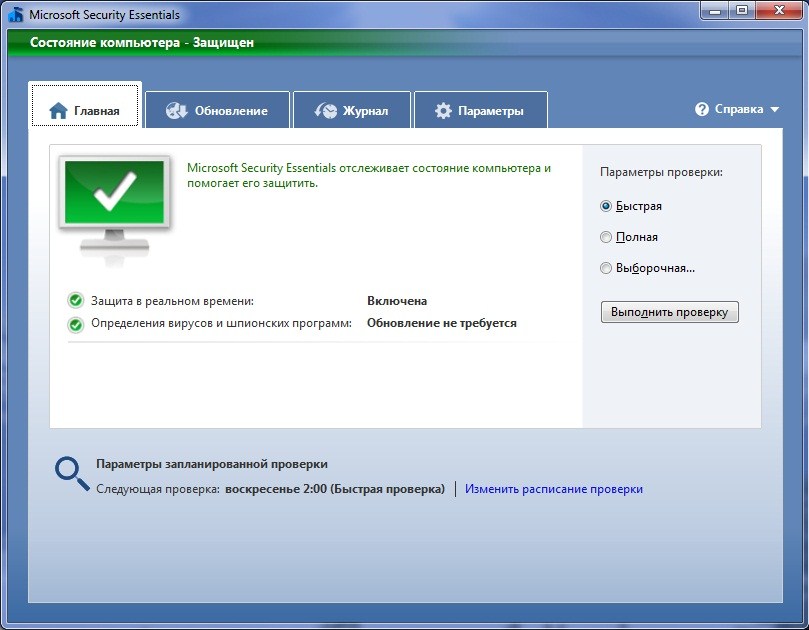Switch to the Журнал tab
The height and width of the screenshot is (630, 809).
tap(352, 110)
